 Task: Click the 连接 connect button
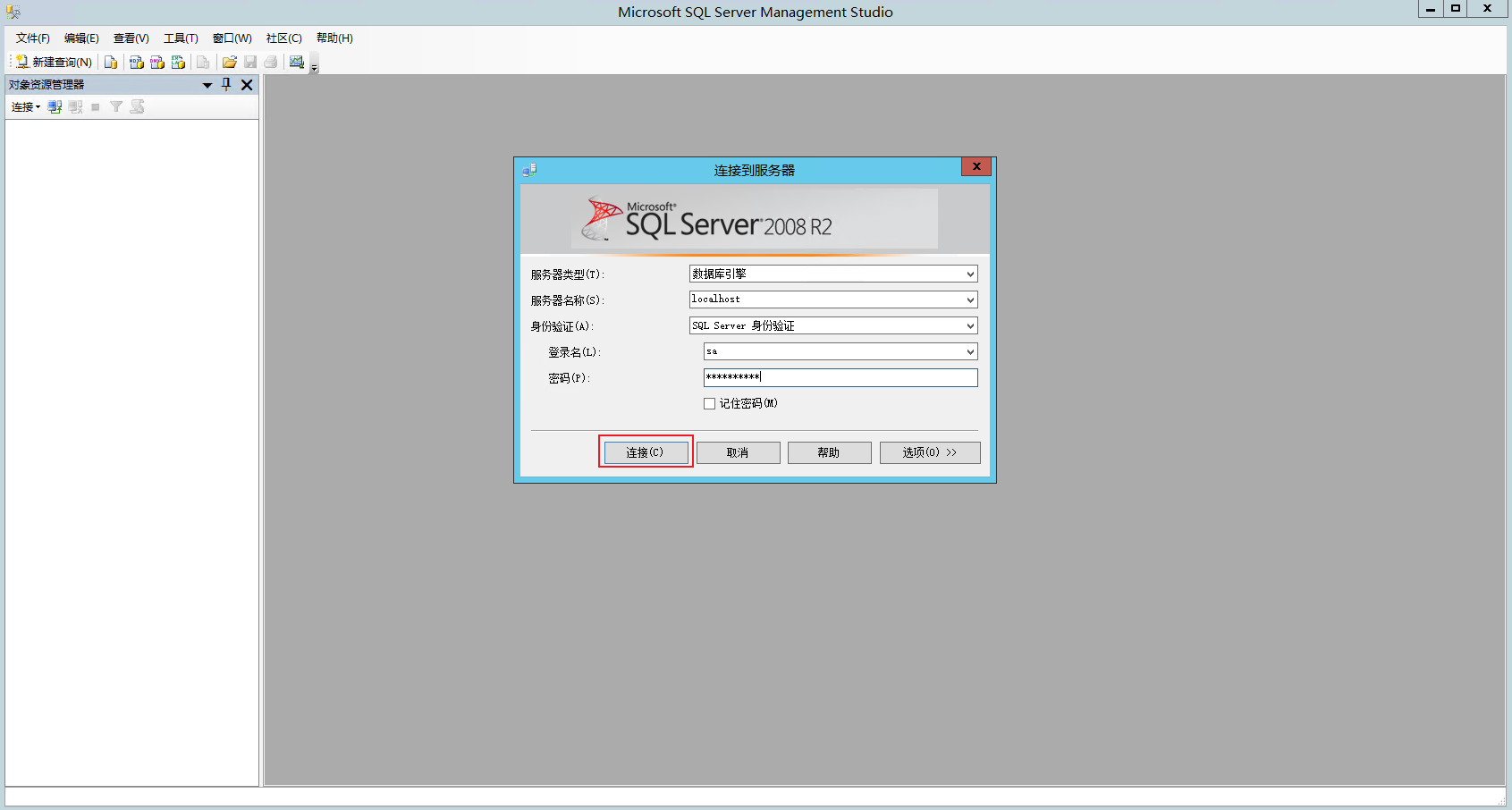click(x=645, y=452)
